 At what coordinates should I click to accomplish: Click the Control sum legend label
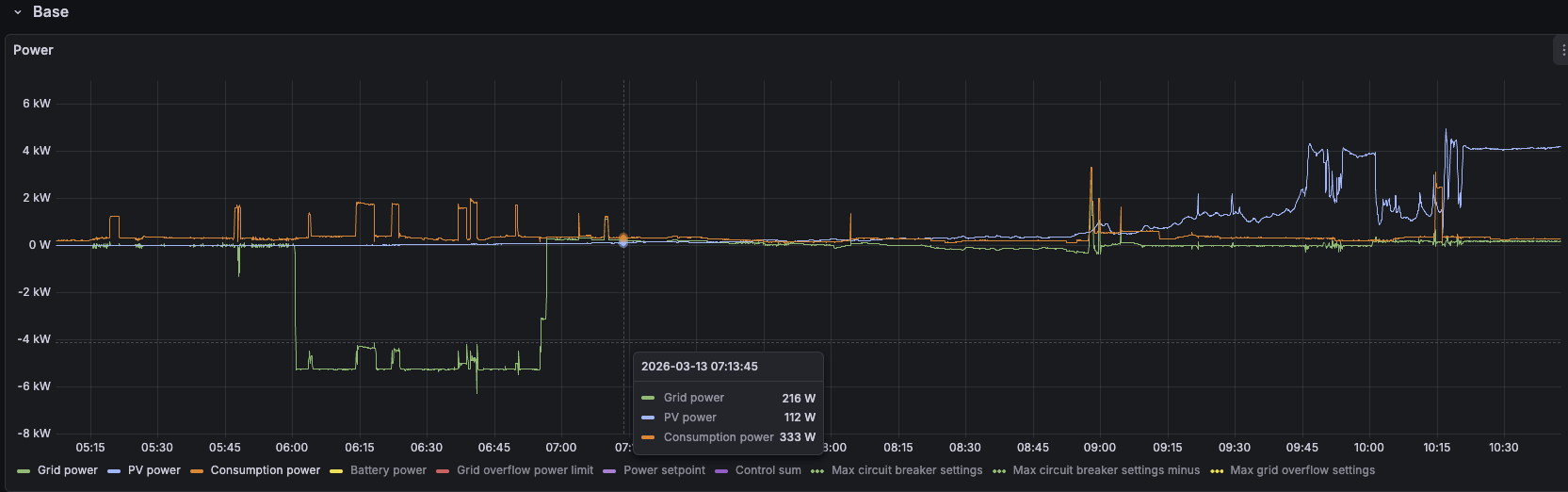[768, 470]
